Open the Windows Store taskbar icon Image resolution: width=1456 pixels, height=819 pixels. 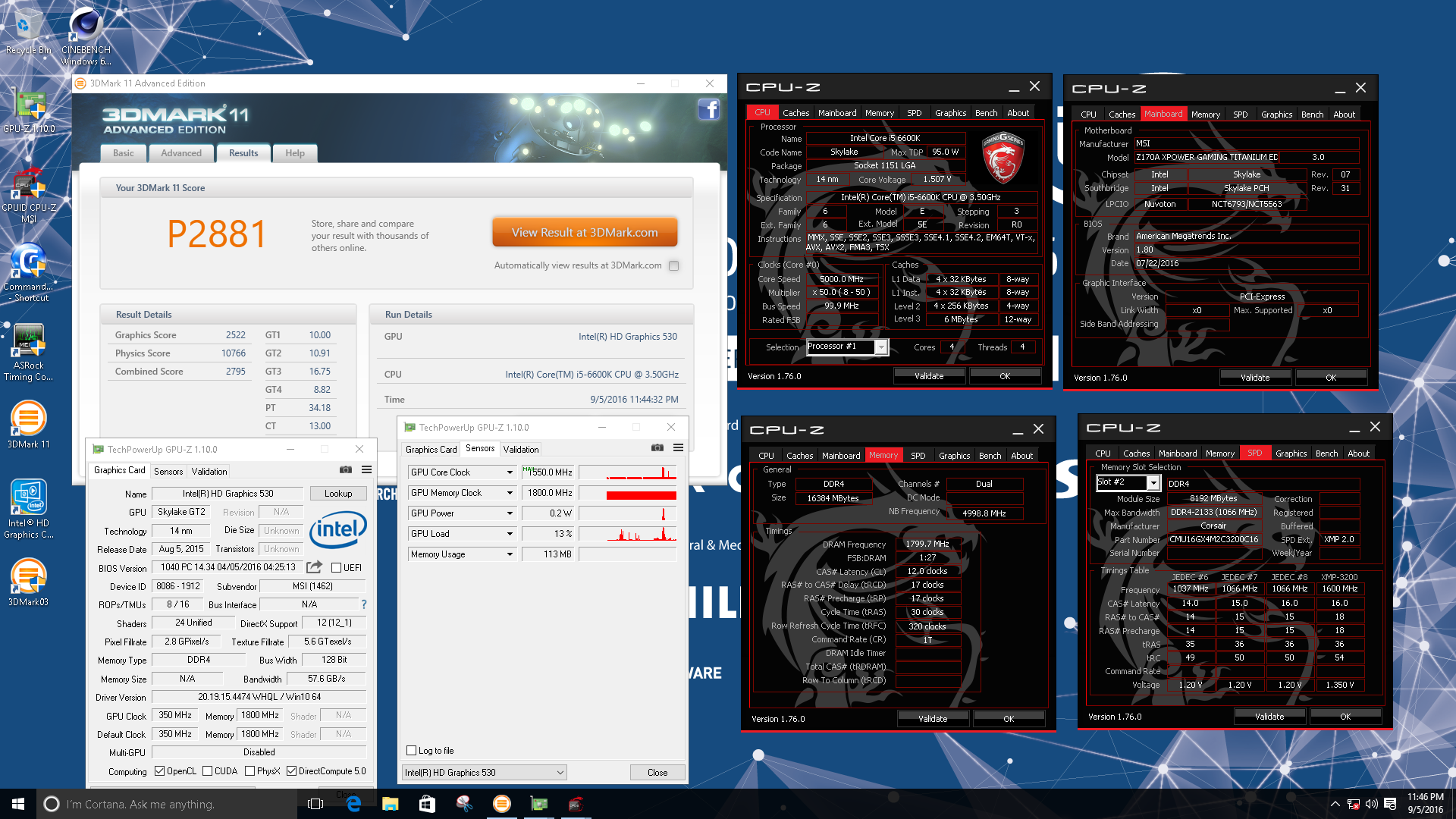point(427,804)
